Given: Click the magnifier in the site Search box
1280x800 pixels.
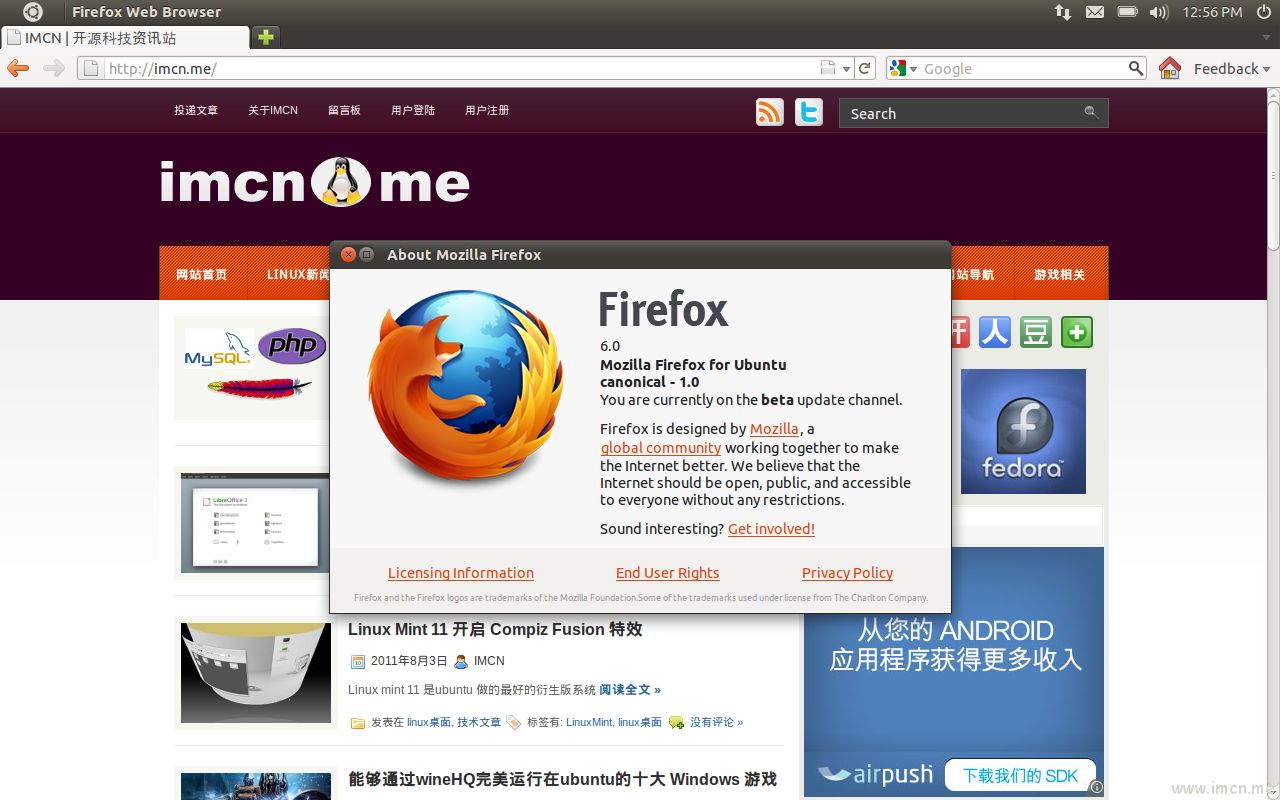Looking at the screenshot, I should (x=1091, y=113).
